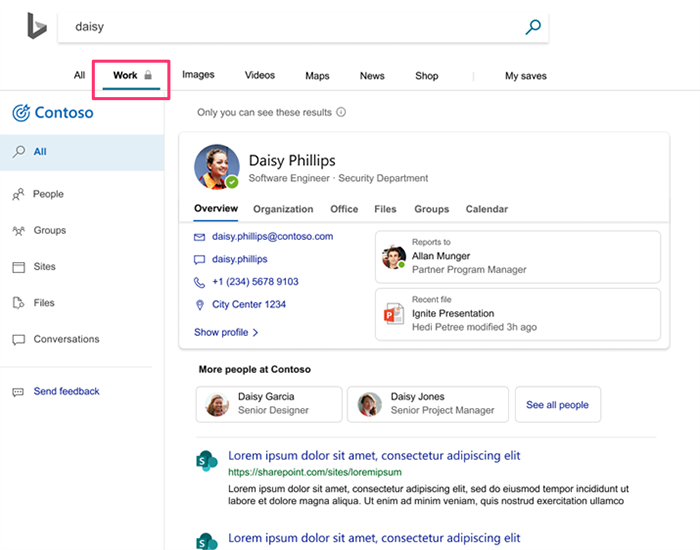The width and height of the screenshot is (700, 550).
Task: Open the first Lorem ipsum result title
Action: [x=374, y=456]
